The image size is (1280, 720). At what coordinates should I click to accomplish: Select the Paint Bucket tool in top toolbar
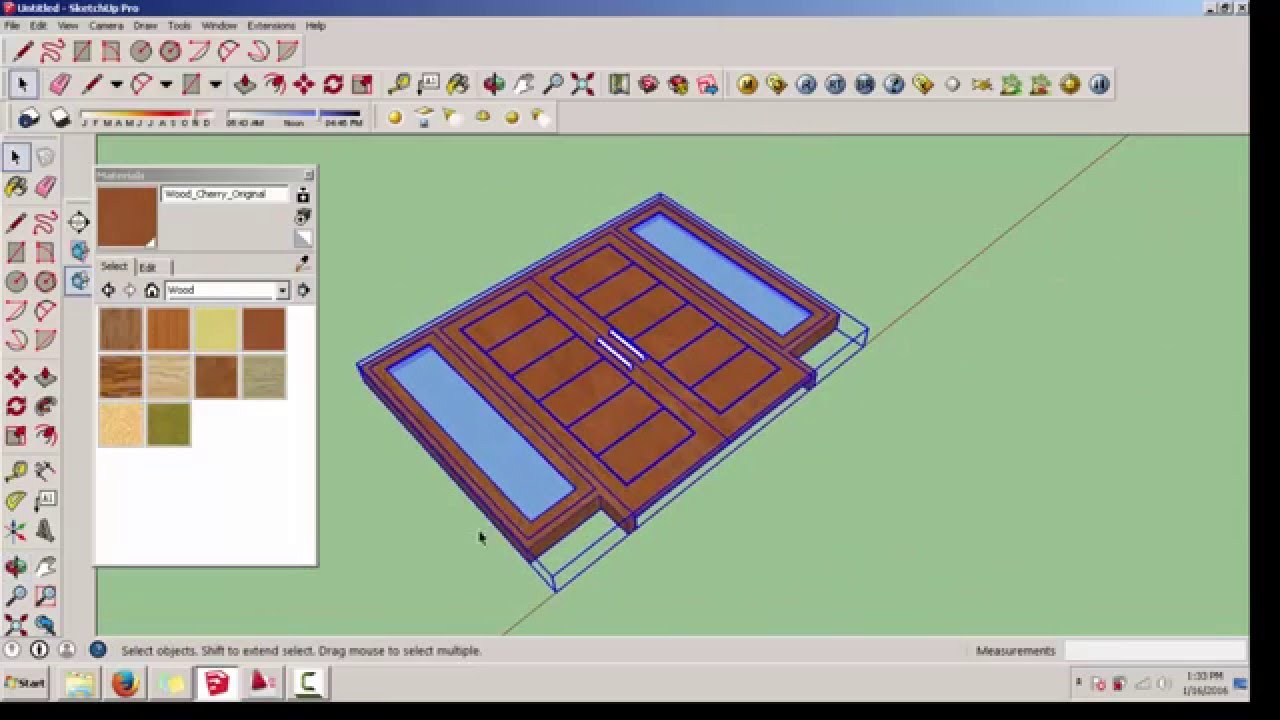[x=458, y=85]
